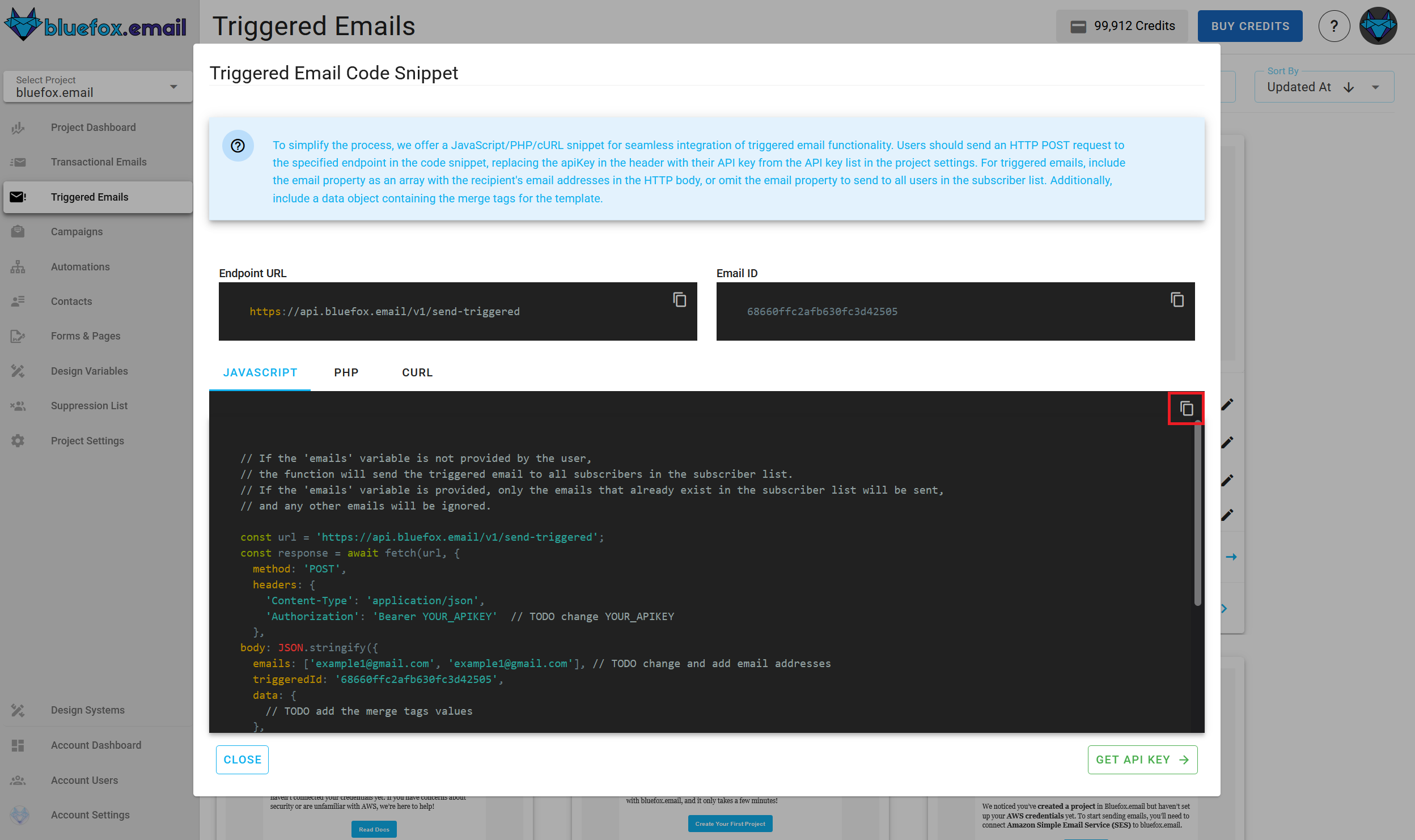Open Contacts in sidebar
This screenshot has height=840, width=1415.
coord(98,301)
